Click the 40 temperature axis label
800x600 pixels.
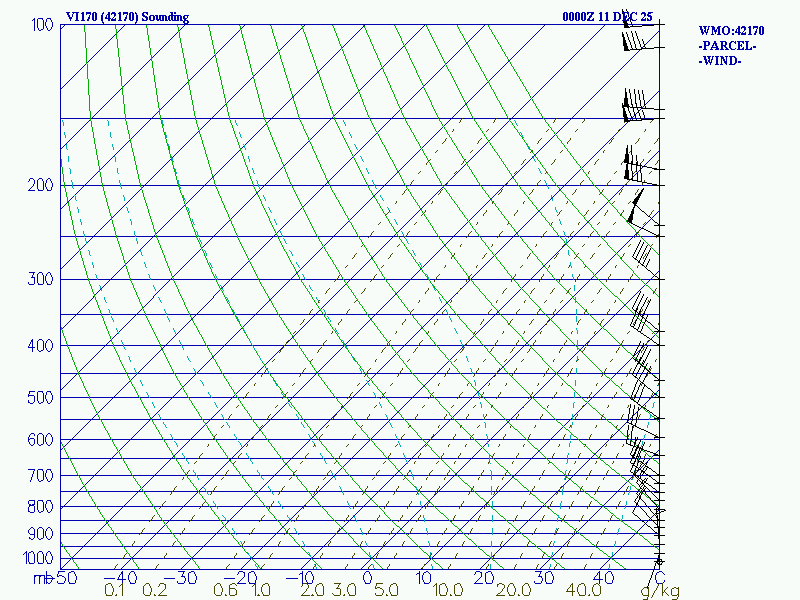point(604,578)
